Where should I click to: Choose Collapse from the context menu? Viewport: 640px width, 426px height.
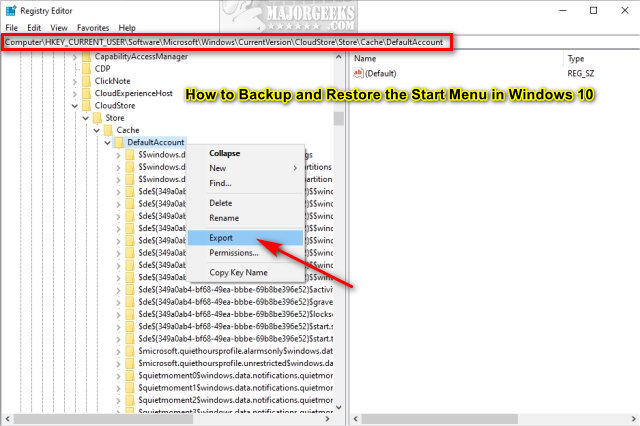(x=245, y=153)
